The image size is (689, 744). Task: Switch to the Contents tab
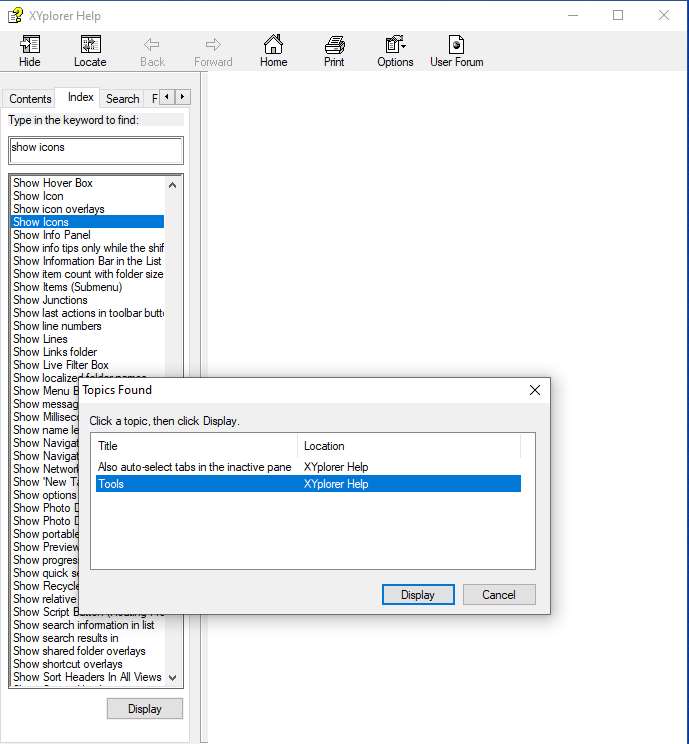pyautogui.click(x=30, y=99)
